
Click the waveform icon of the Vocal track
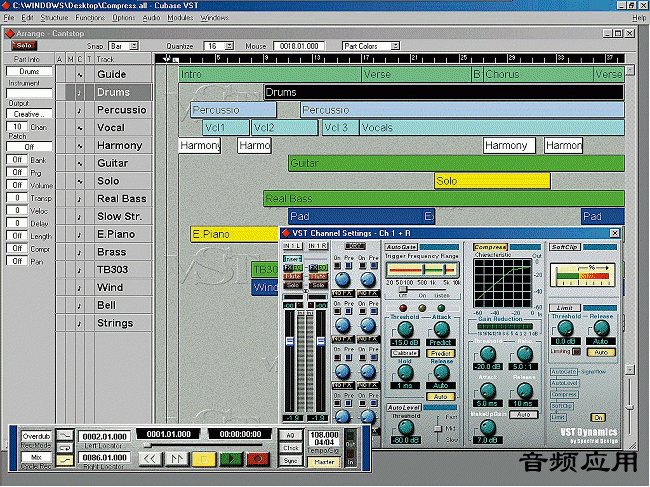(80, 128)
